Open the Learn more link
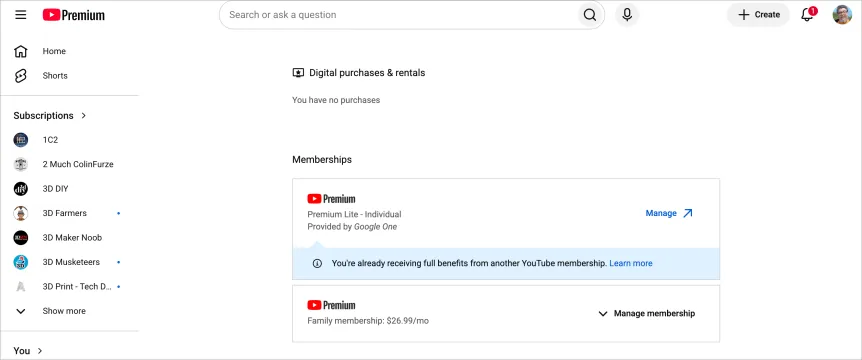The image size is (862, 360). point(631,263)
